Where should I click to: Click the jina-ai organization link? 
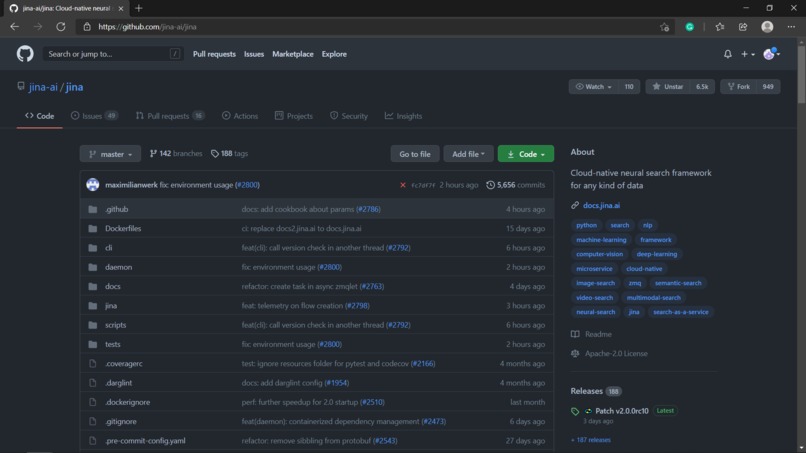pyautogui.click(x=43, y=87)
